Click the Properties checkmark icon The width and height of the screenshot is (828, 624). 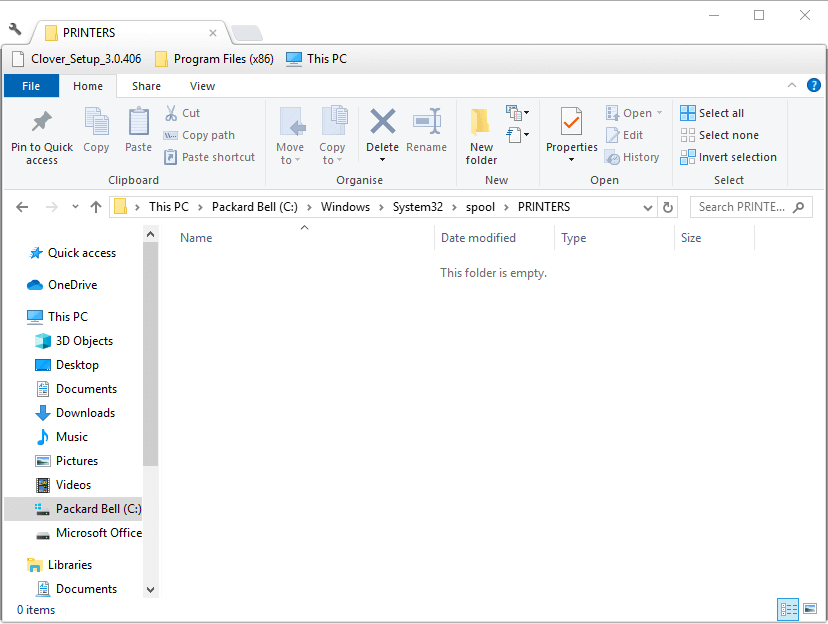pyautogui.click(x=571, y=121)
